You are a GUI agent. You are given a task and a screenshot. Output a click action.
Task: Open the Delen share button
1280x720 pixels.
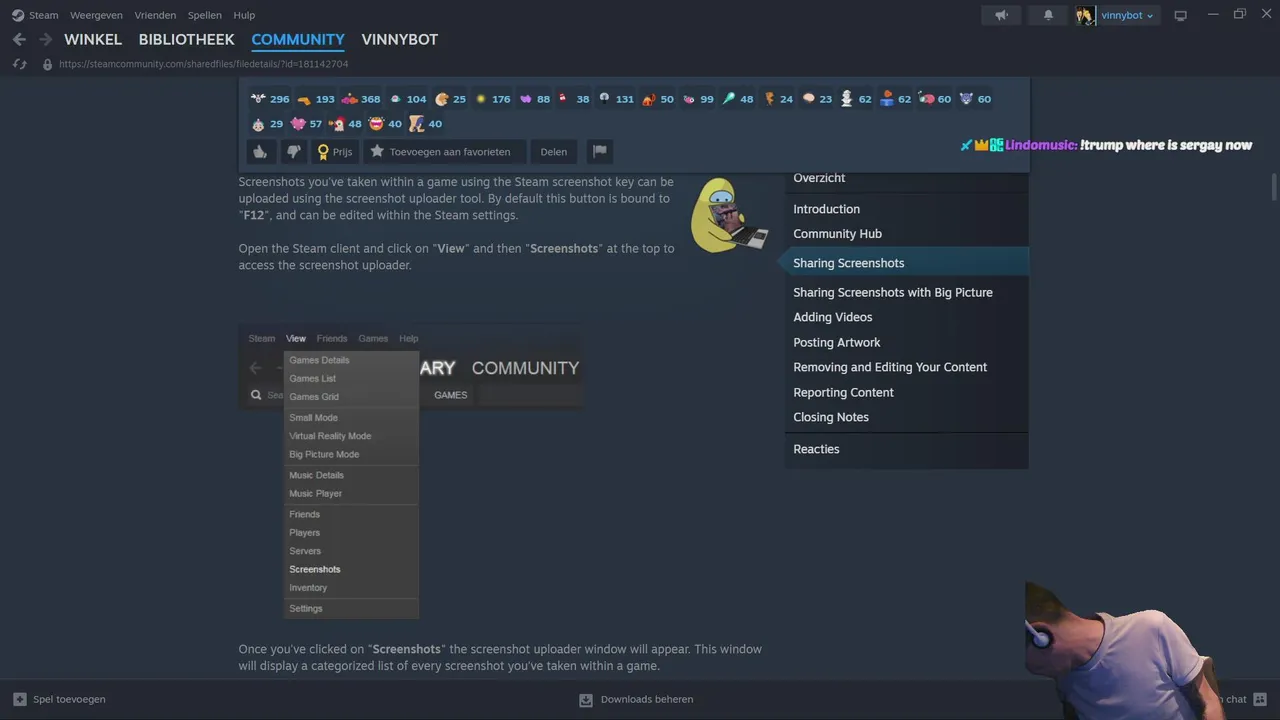pyautogui.click(x=554, y=152)
